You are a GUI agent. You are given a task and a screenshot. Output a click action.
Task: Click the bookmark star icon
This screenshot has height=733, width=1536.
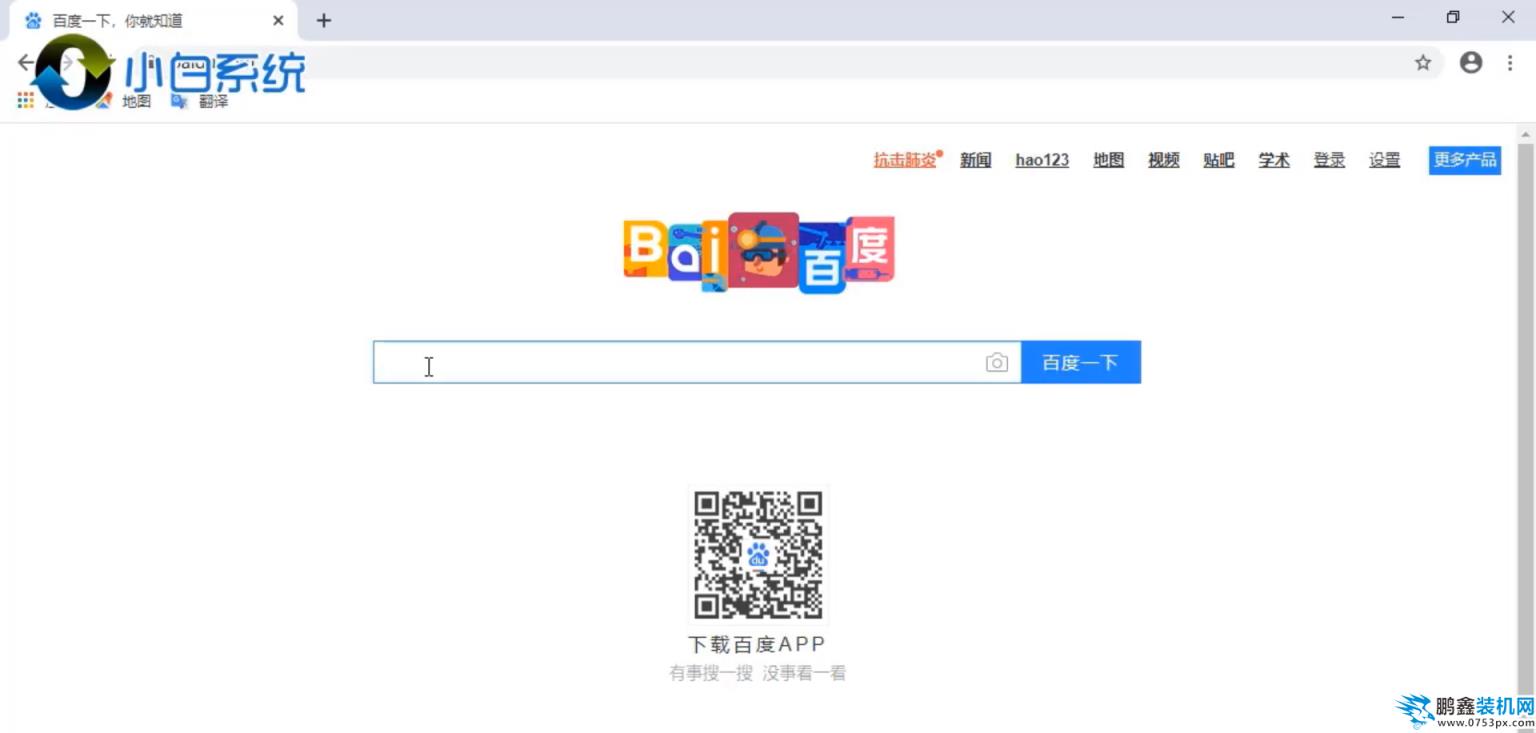point(1423,63)
